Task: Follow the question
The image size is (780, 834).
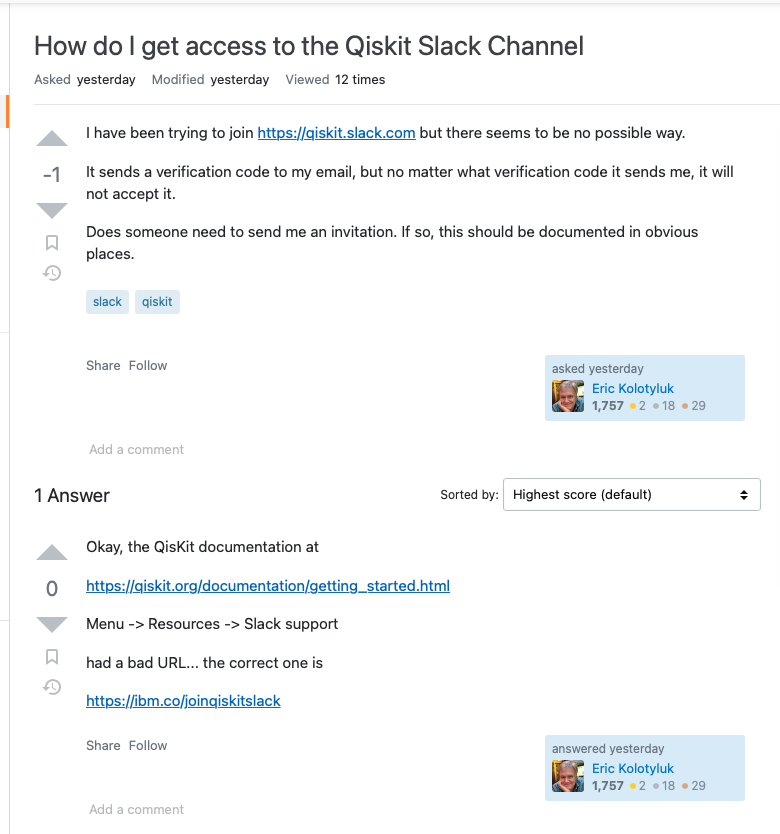Action: [148, 365]
